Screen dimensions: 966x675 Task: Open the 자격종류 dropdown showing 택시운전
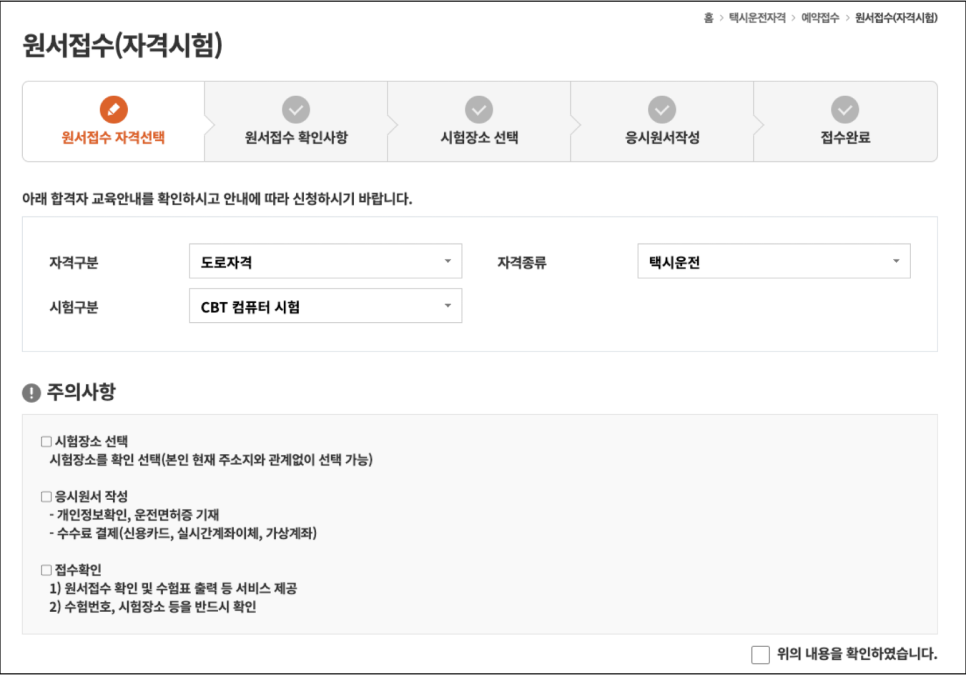click(x=774, y=261)
